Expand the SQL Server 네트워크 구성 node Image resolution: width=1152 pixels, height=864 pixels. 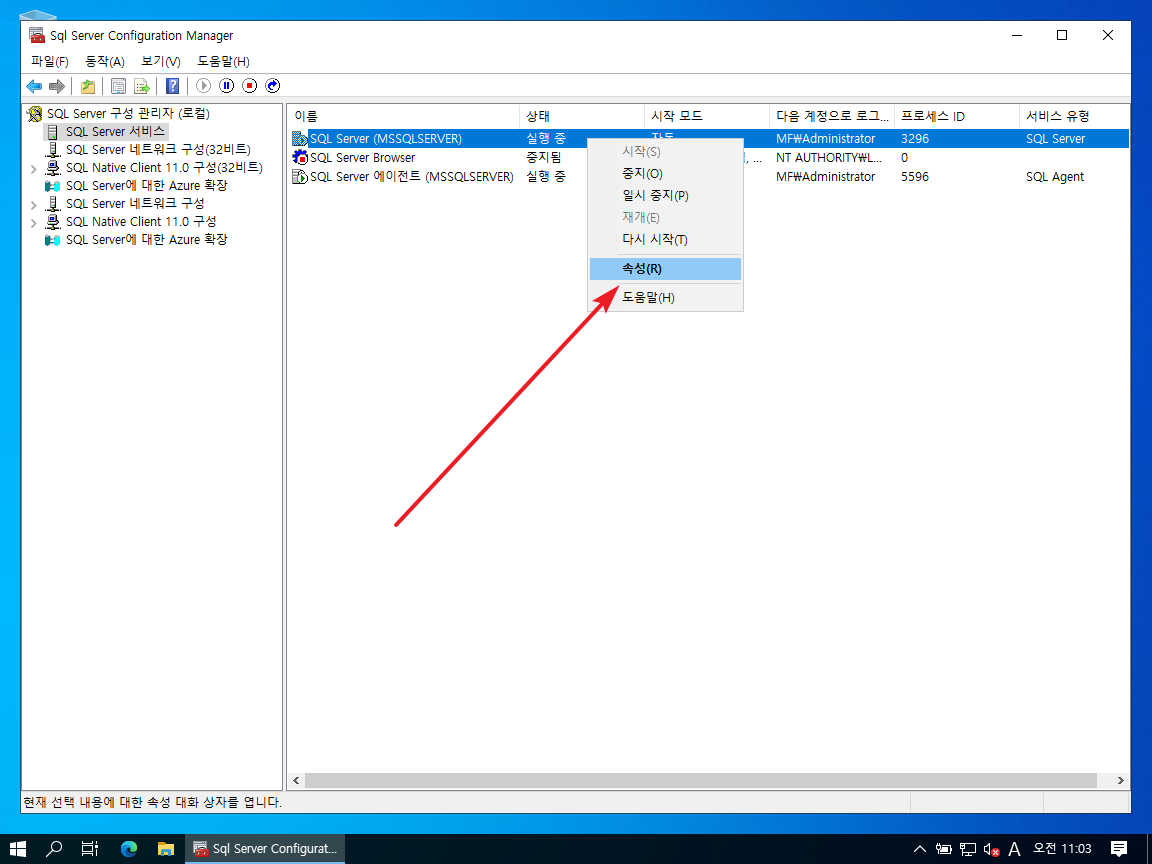tap(35, 204)
